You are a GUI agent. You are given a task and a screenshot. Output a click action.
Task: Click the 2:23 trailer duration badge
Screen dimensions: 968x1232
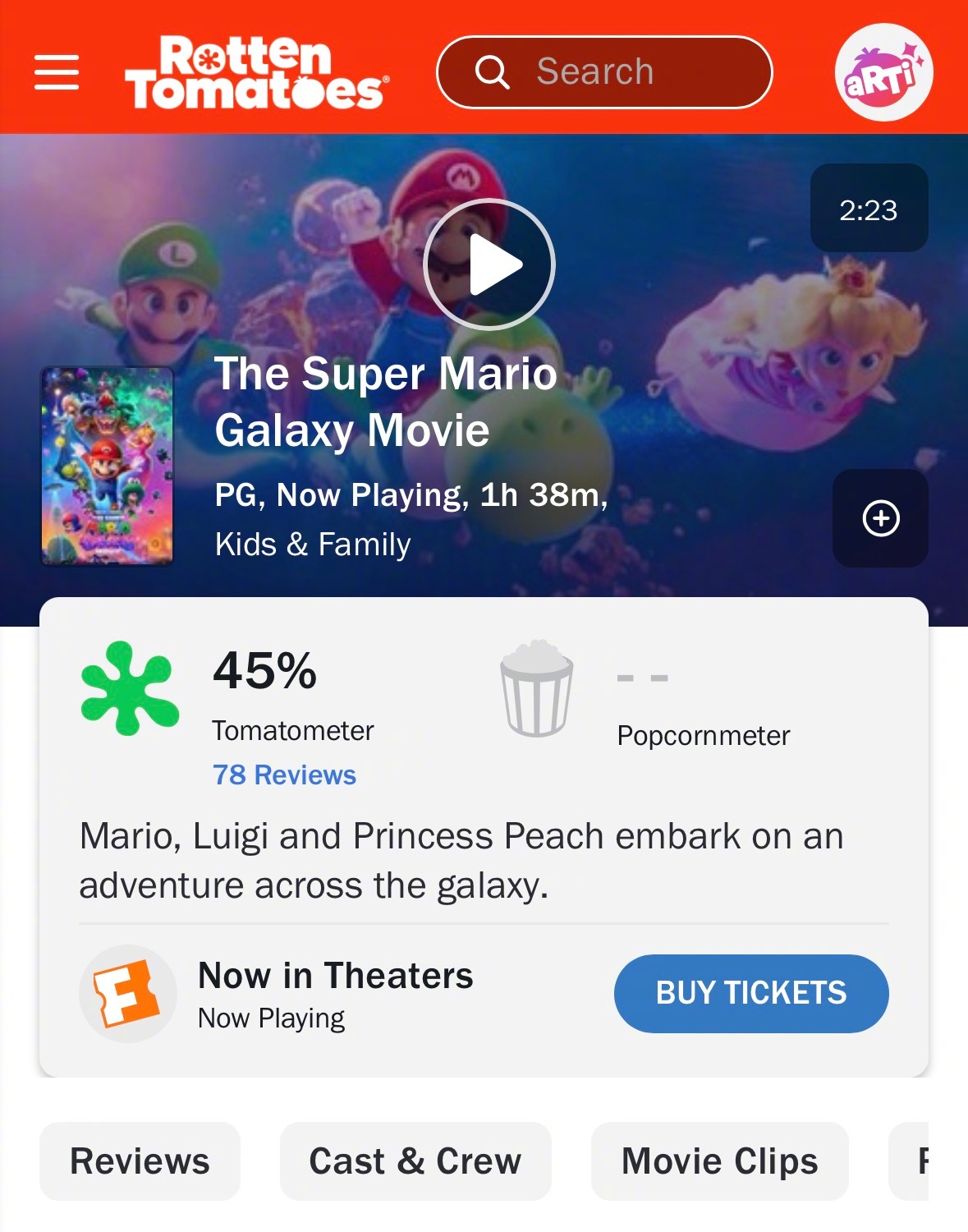click(x=869, y=209)
